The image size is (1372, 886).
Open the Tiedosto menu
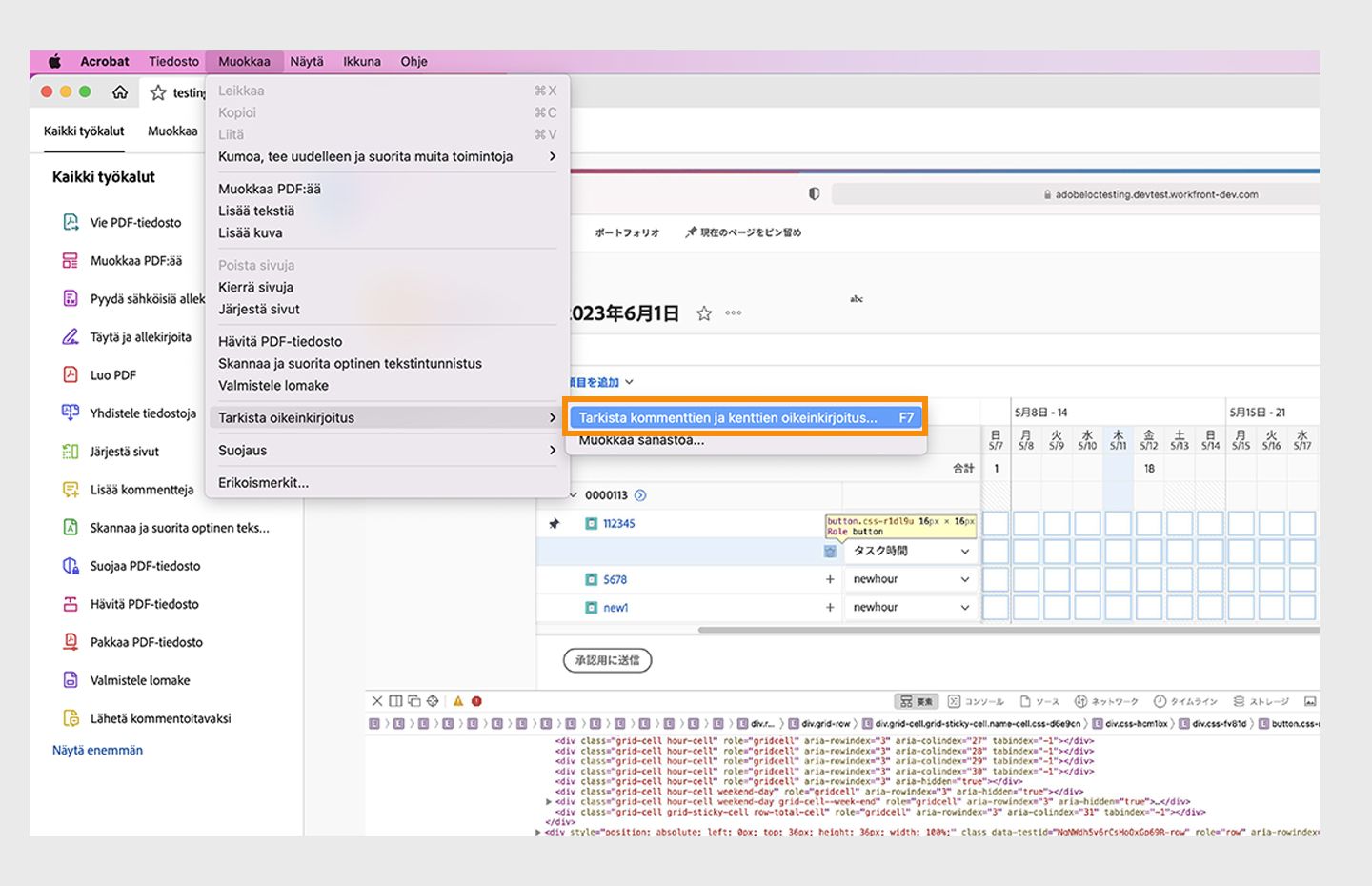(173, 61)
